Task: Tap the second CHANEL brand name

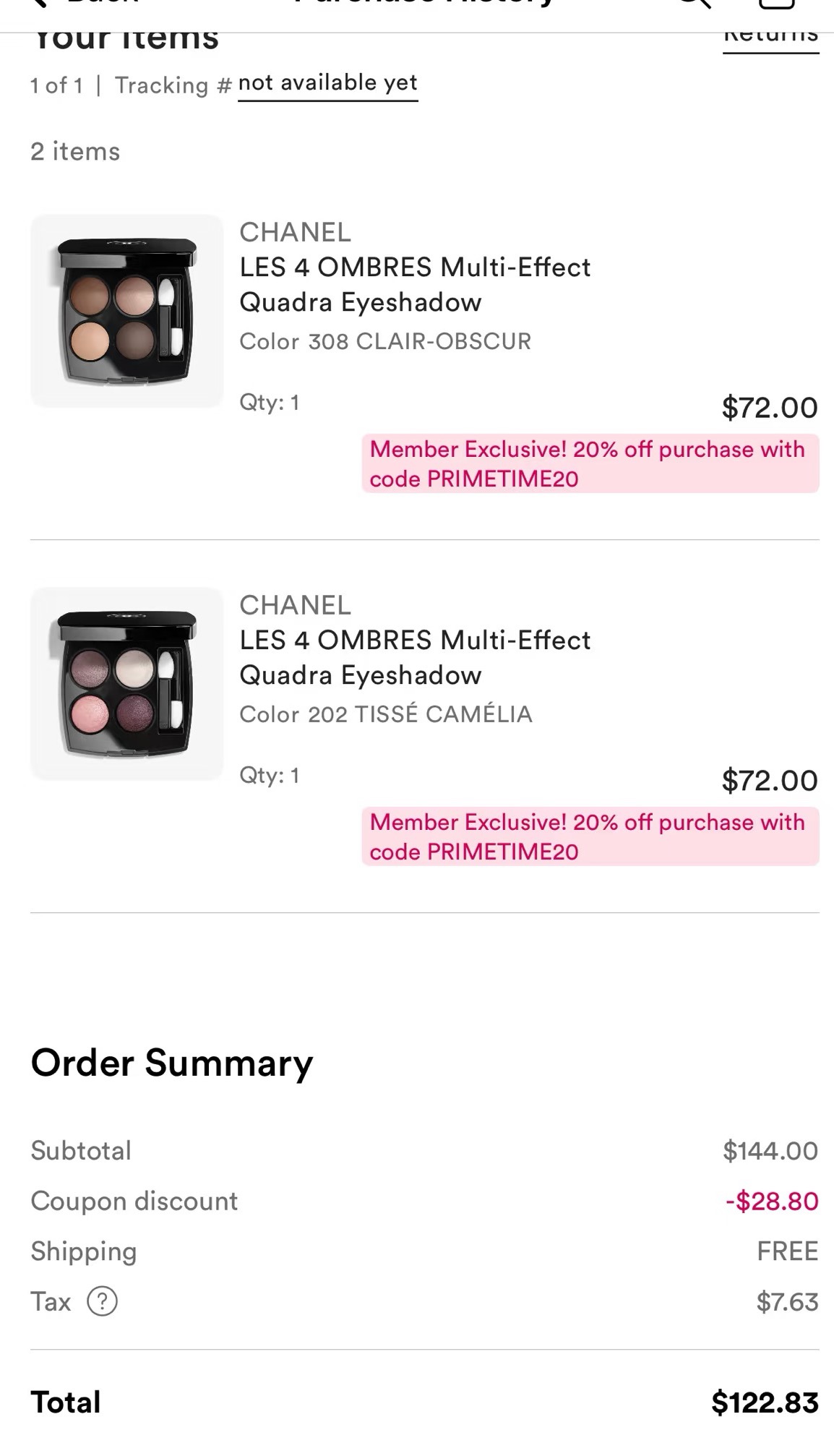Action: point(295,605)
